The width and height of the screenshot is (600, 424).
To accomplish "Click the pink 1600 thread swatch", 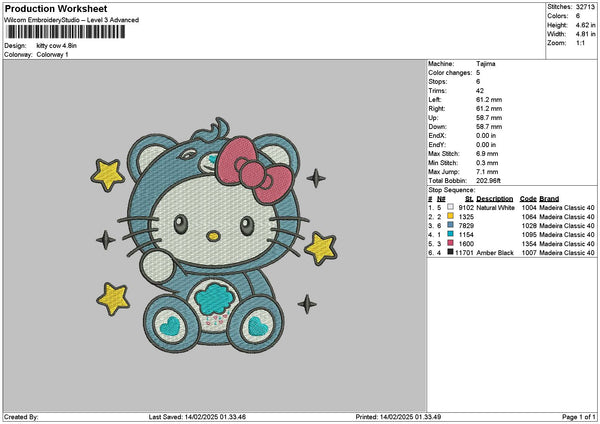I will [x=450, y=243].
